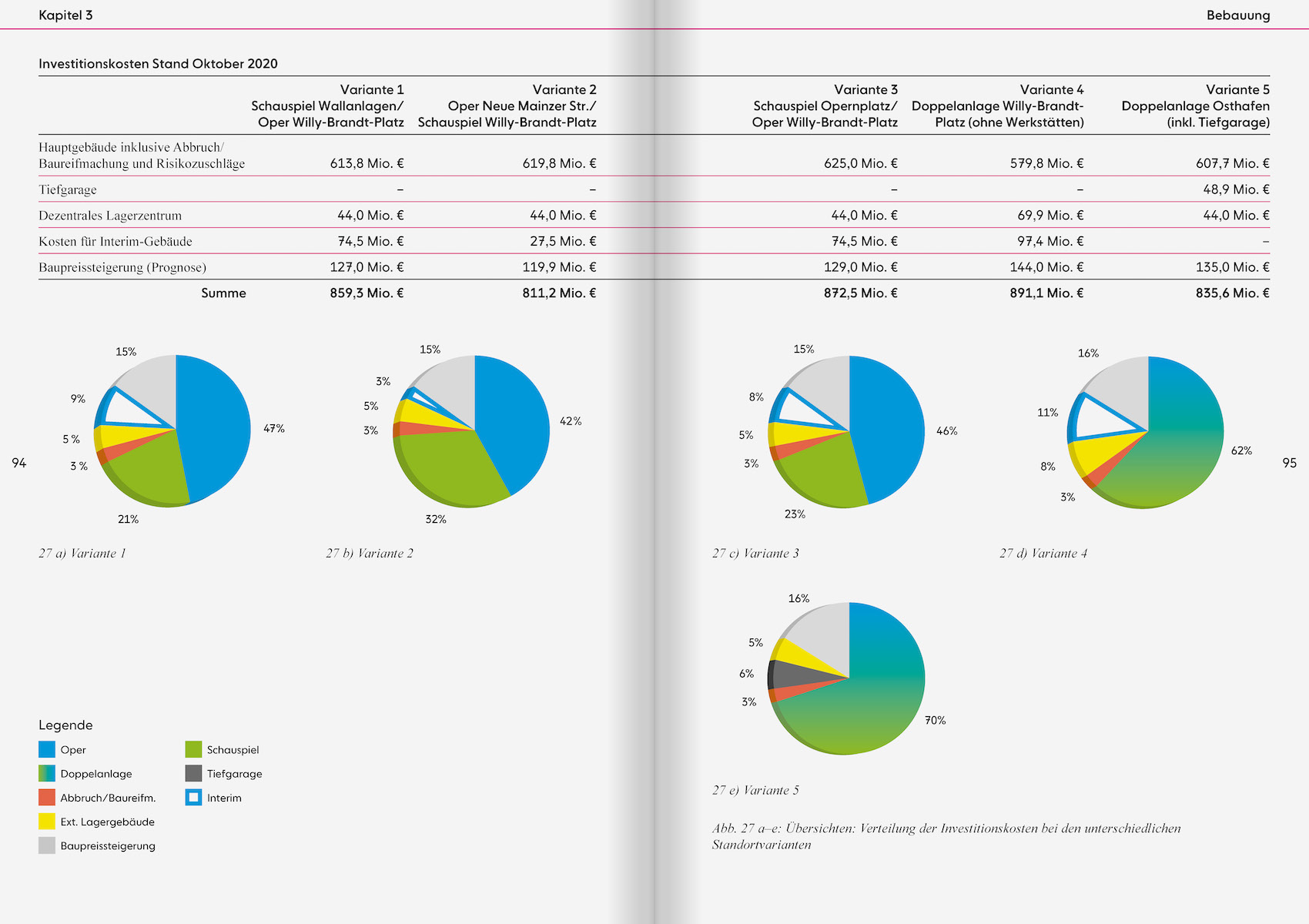Screen dimensions: 1309x924
Task: Select the red Abbruch/Baureifm. legend swatch
Action: [47, 797]
